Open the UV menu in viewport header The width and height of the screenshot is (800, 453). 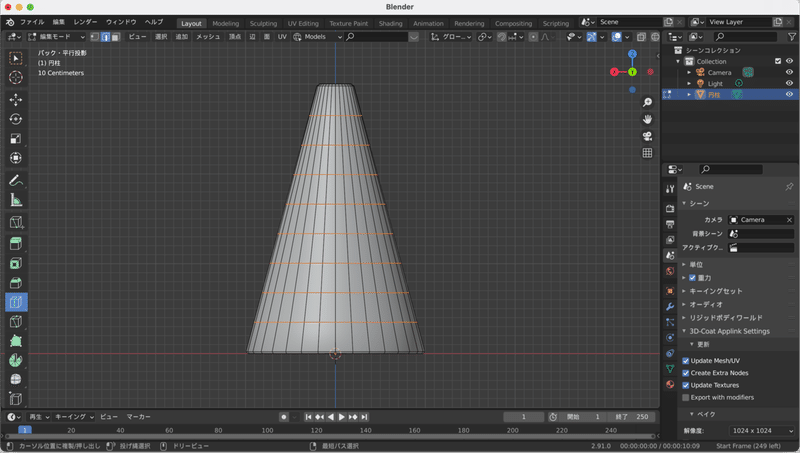282,37
